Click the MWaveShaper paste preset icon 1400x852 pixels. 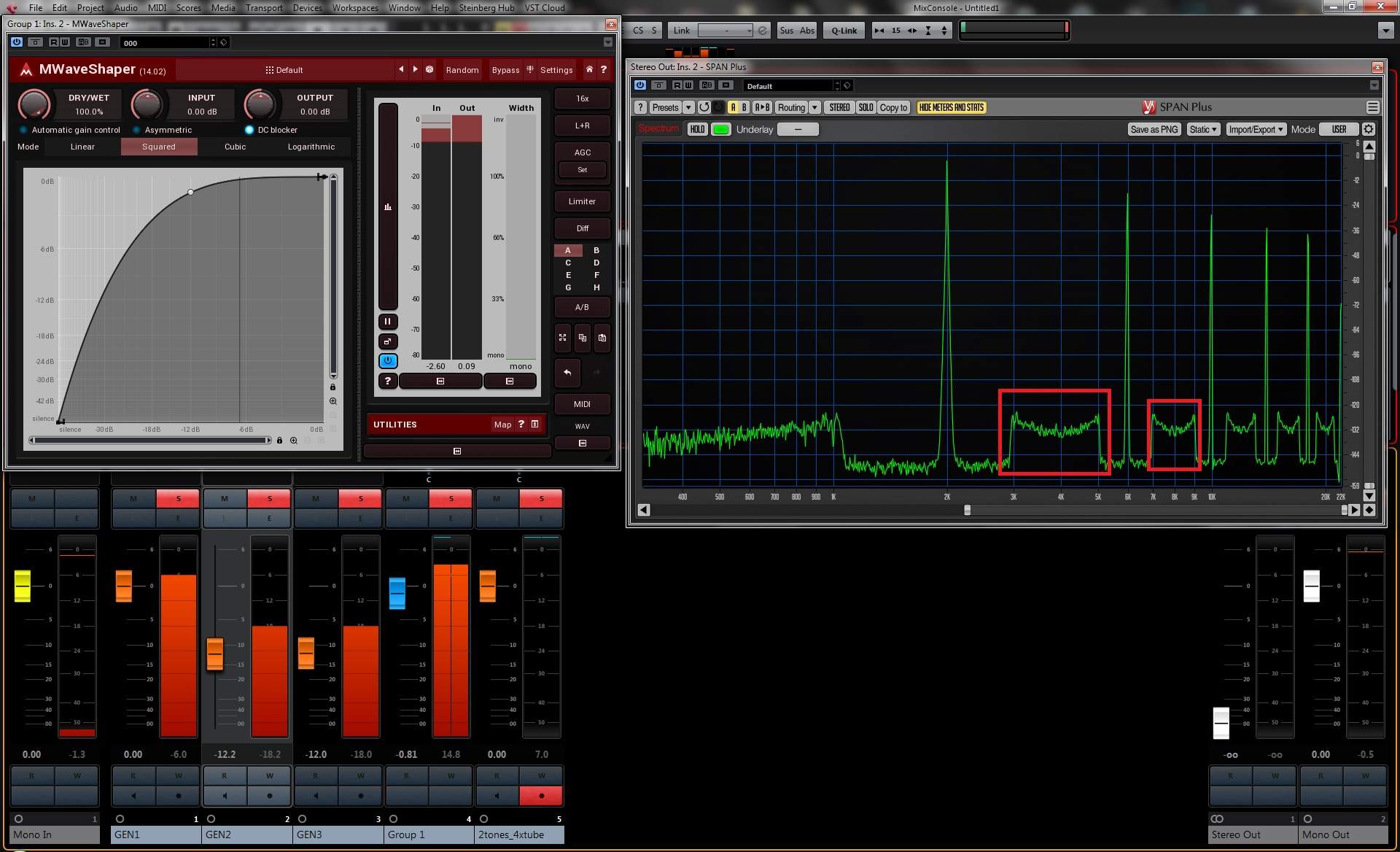[x=602, y=338]
